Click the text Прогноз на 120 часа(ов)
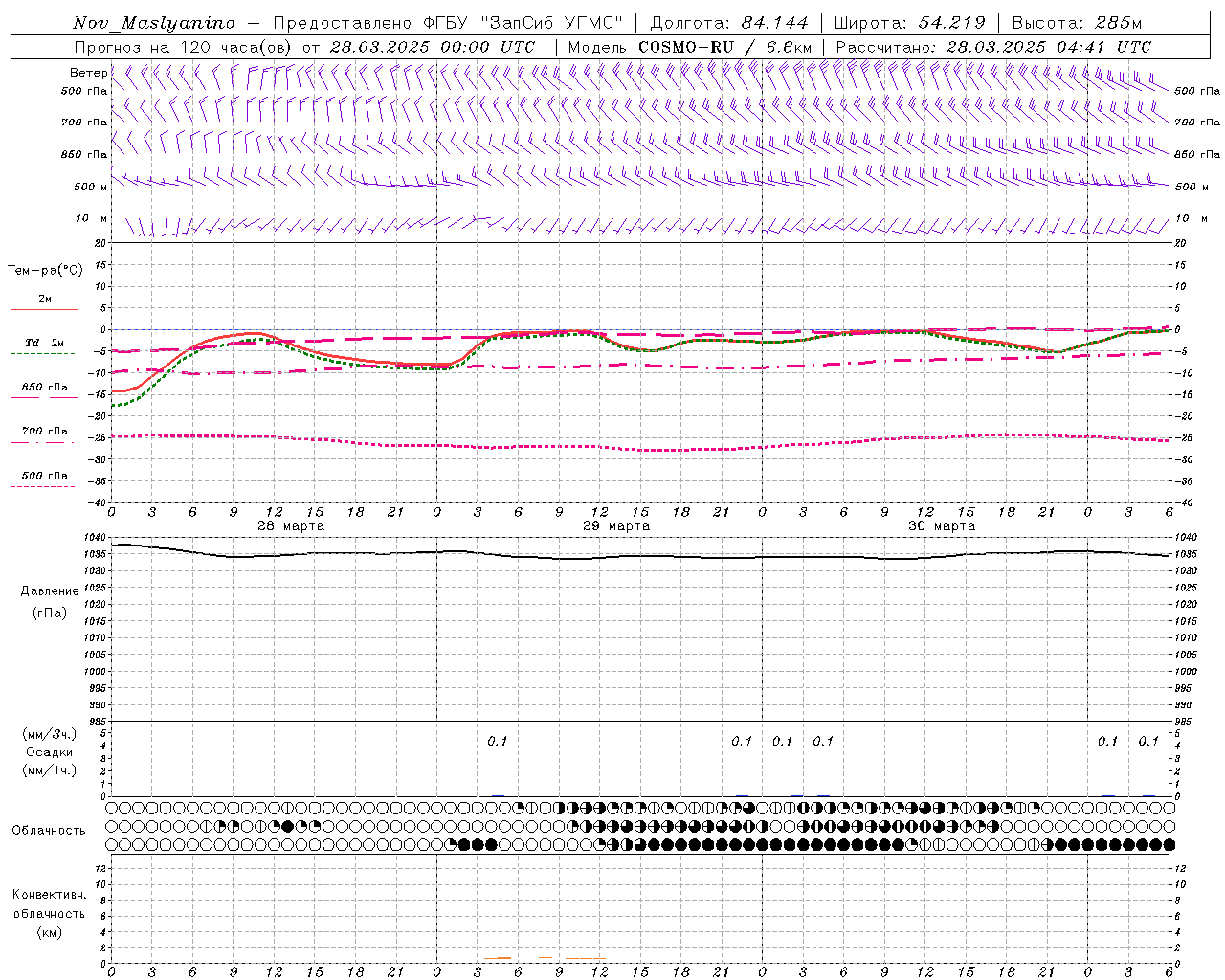 point(185,47)
